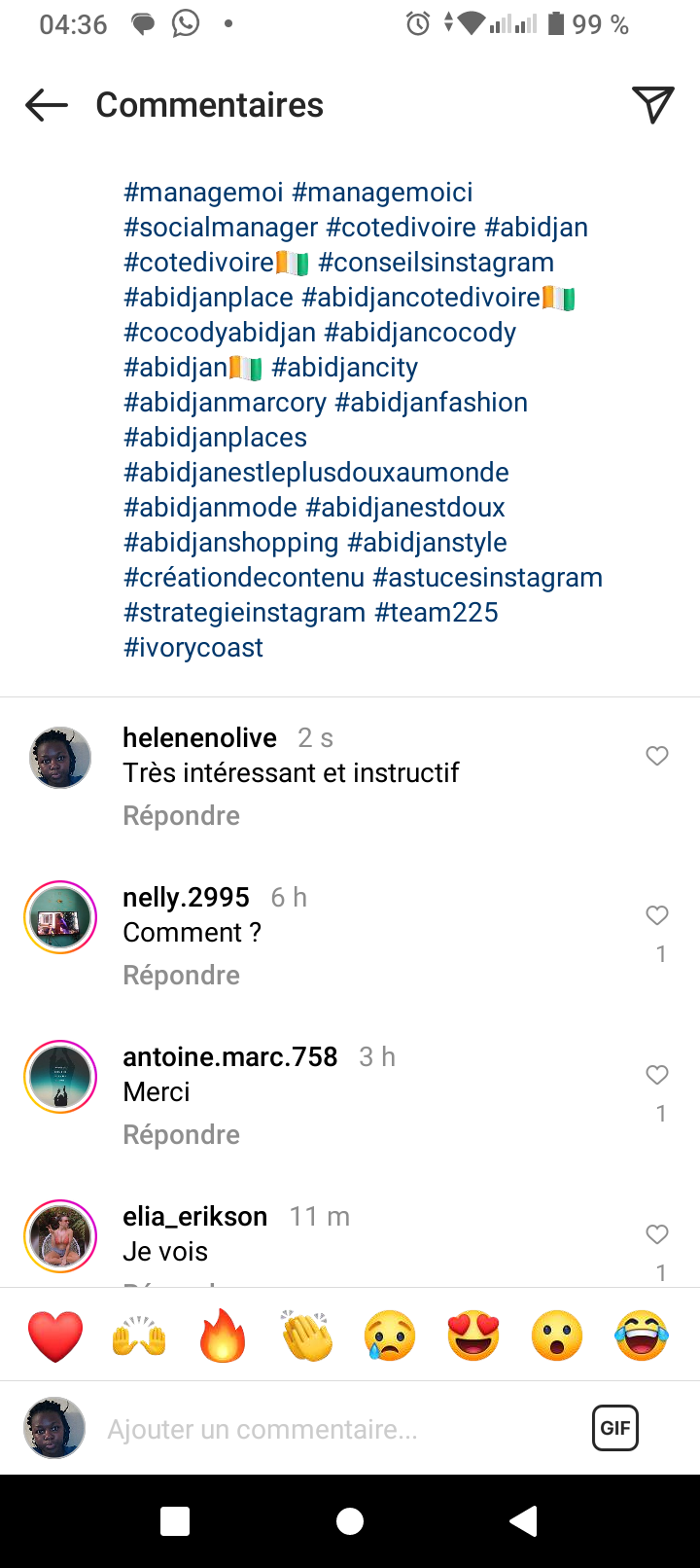Like nelly.2995's comment
The height and width of the screenshot is (1568, 700).
(x=657, y=915)
